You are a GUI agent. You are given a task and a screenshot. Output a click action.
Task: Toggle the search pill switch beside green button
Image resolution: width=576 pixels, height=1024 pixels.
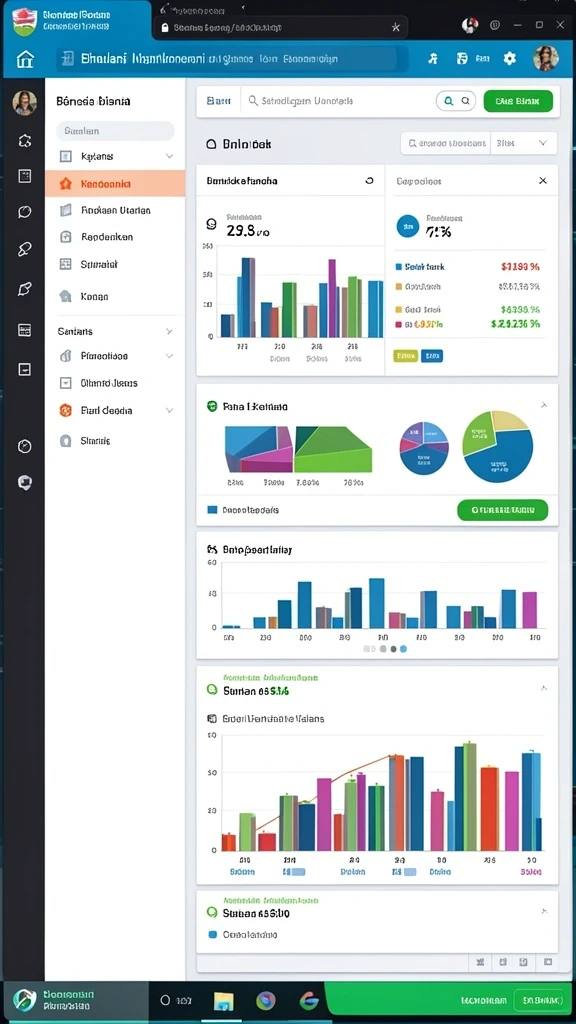point(456,101)
